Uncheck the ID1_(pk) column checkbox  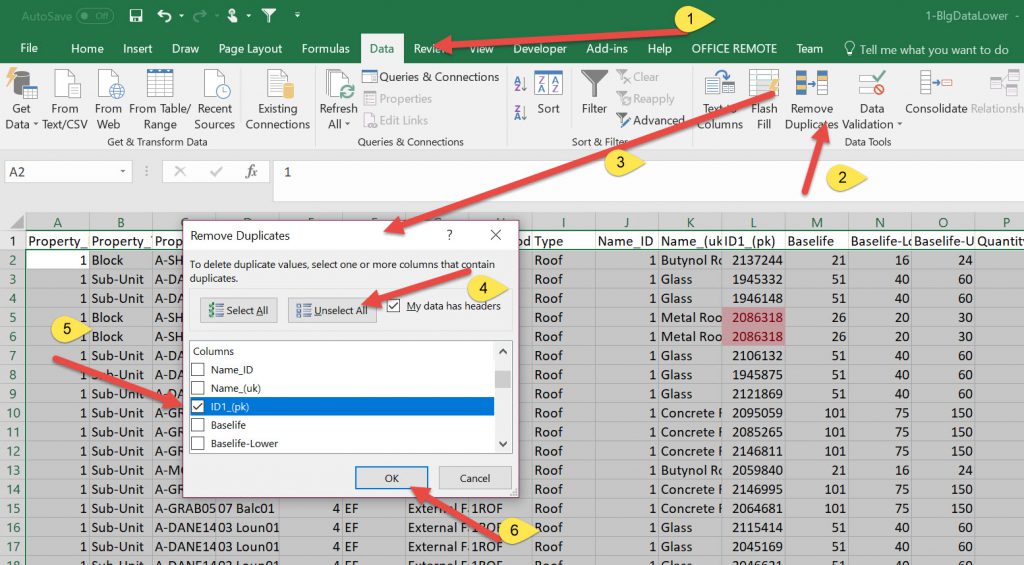tap(198, 407)
